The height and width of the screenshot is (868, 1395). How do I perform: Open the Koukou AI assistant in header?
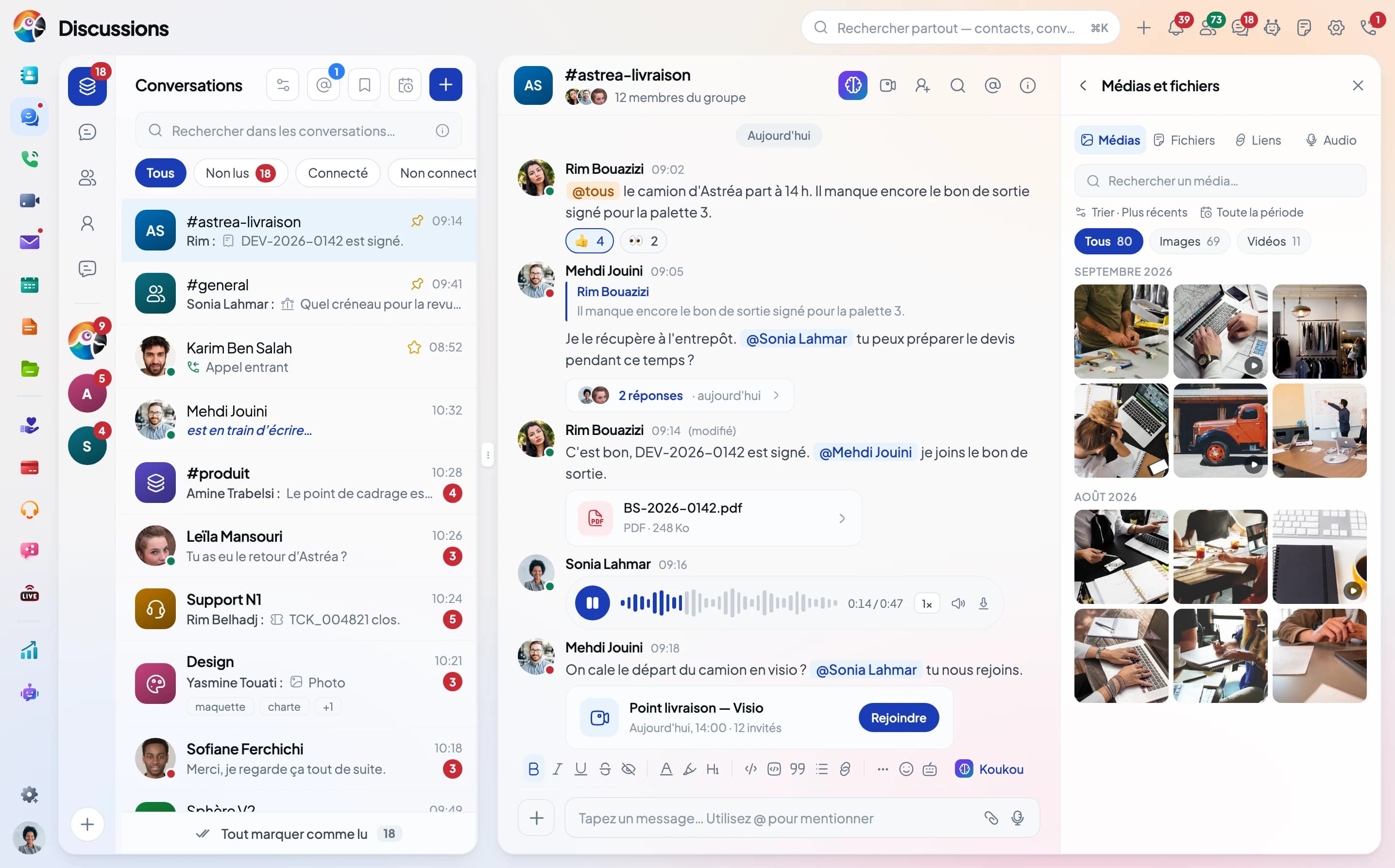click(x=852, y=85)
